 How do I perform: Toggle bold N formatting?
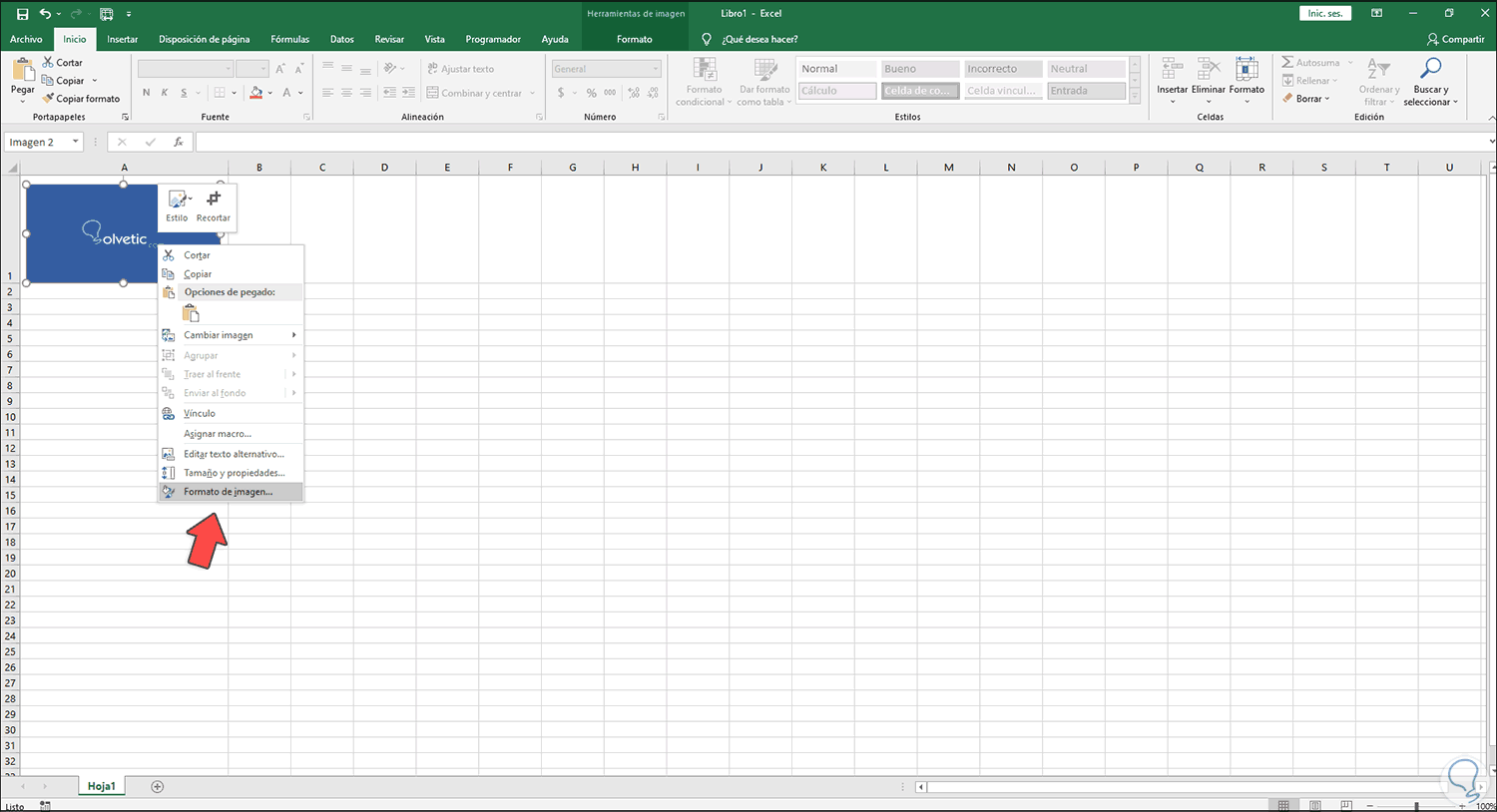(x=147, y=93)
